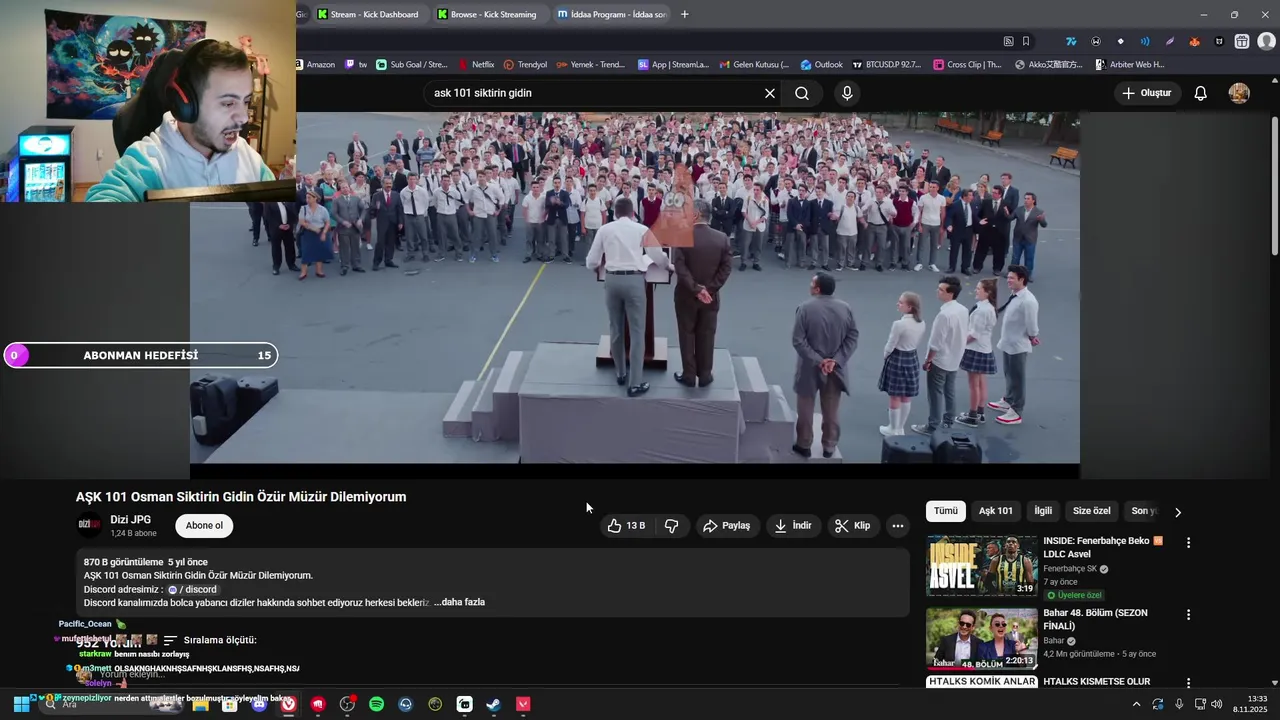
Task: Open the Dizi JPG channel name link
Action: pos(131,520)
